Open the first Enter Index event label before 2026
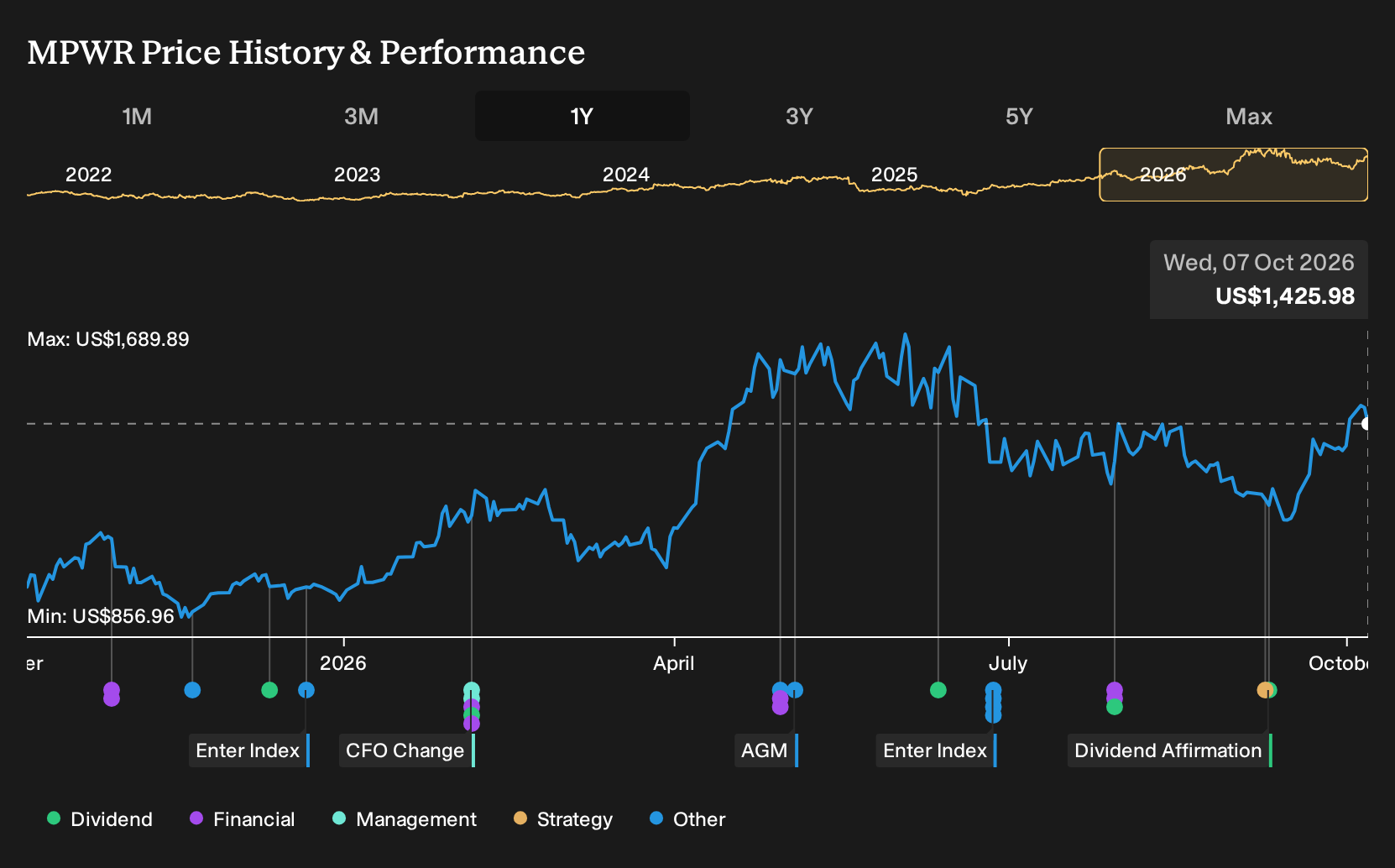1395x868 pixels. tap(249, 750)
